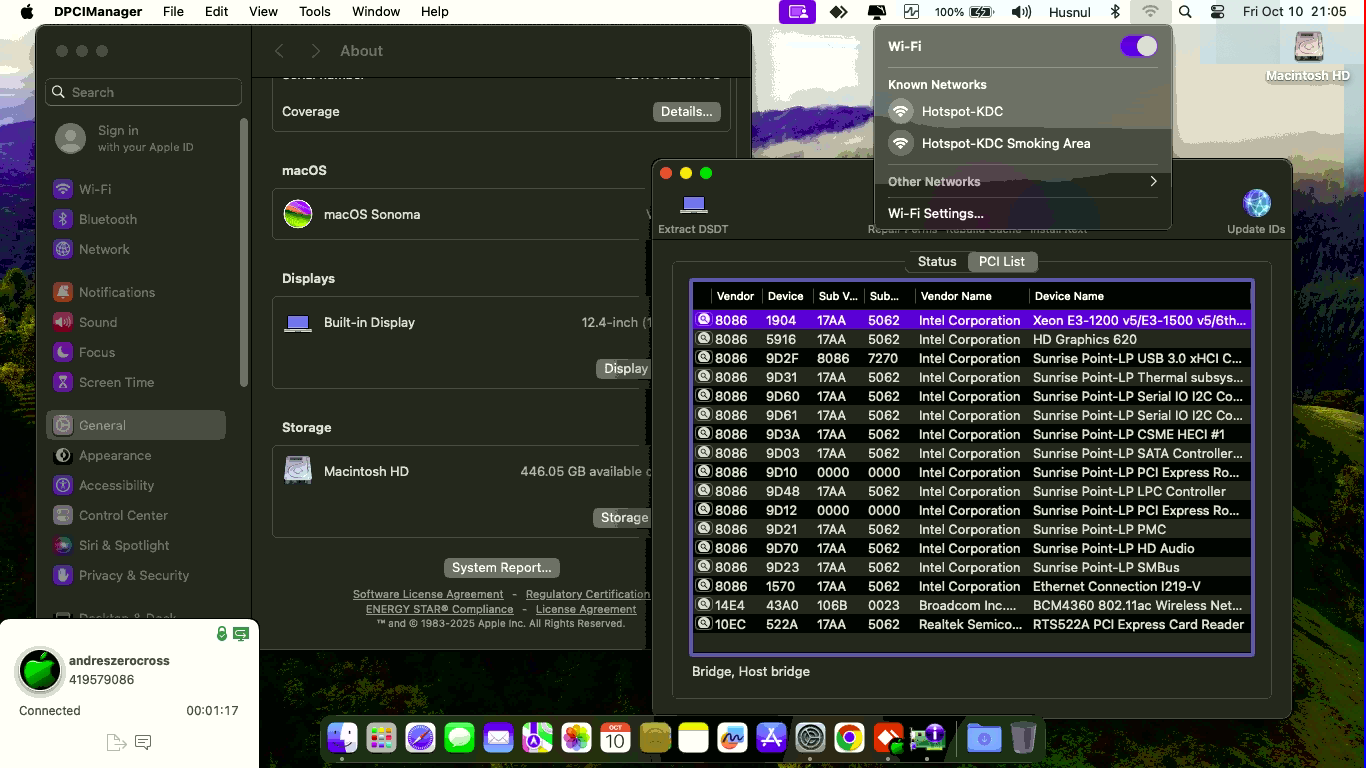Open Maps from the Dock
This screenshot has width=1366, height=768.
click(537, 738)
